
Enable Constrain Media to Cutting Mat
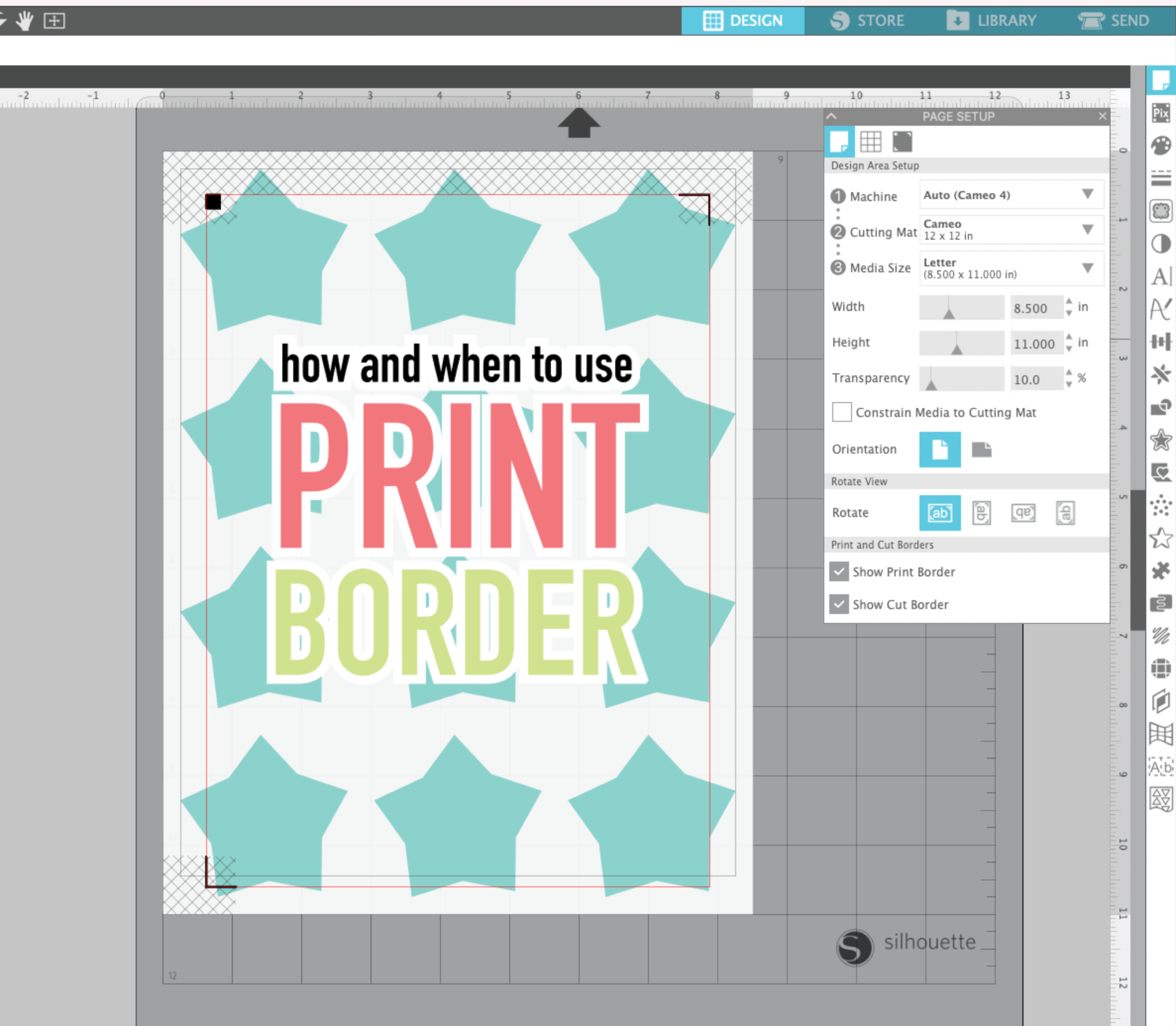pyautogui.click(x=842, y=412)
